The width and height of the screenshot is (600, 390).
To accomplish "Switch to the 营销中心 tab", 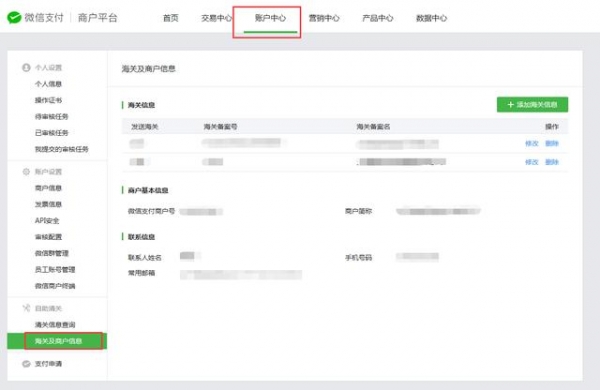I will pos(324,18).
